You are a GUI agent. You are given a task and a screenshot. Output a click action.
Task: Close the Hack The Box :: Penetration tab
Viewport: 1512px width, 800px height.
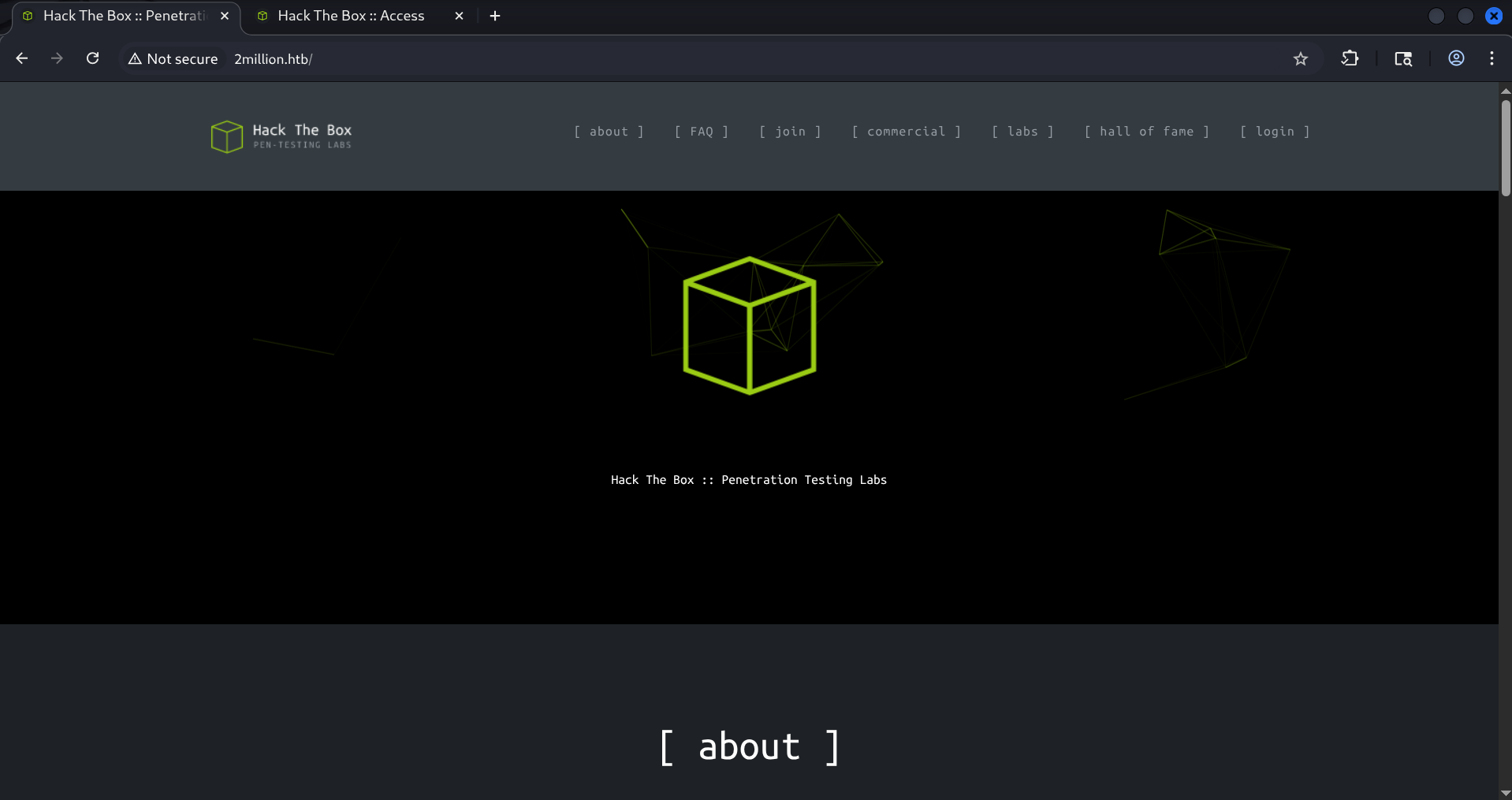pyautogui.click(x=225, y=16)
